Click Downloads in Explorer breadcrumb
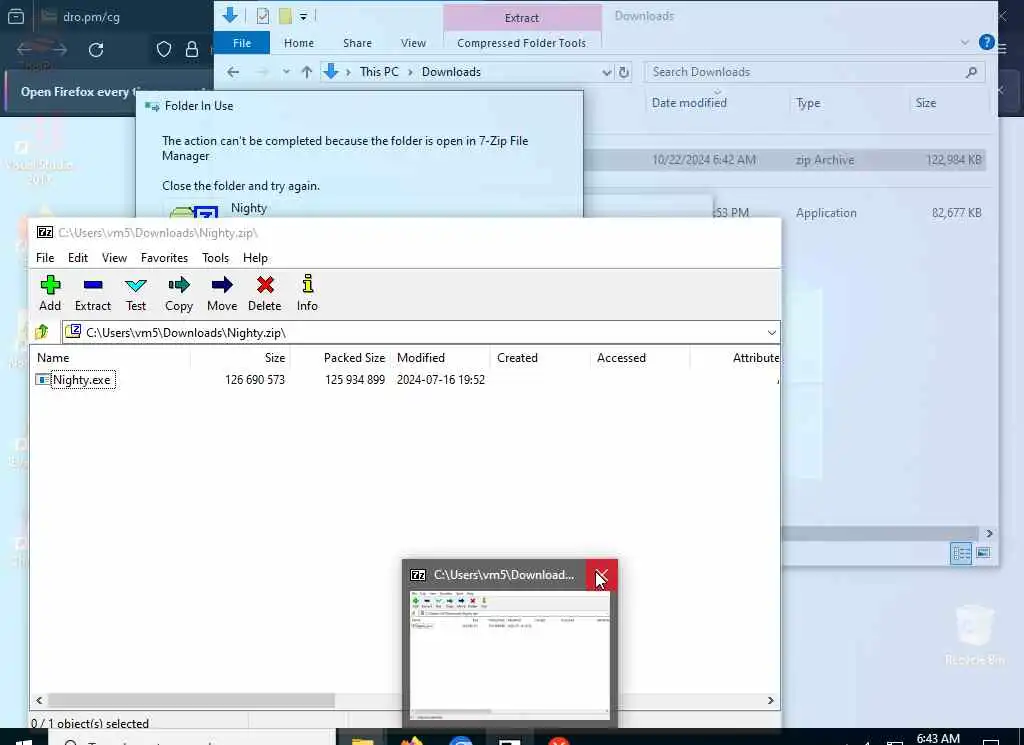The image size is (1024, 745). (451, 72)
